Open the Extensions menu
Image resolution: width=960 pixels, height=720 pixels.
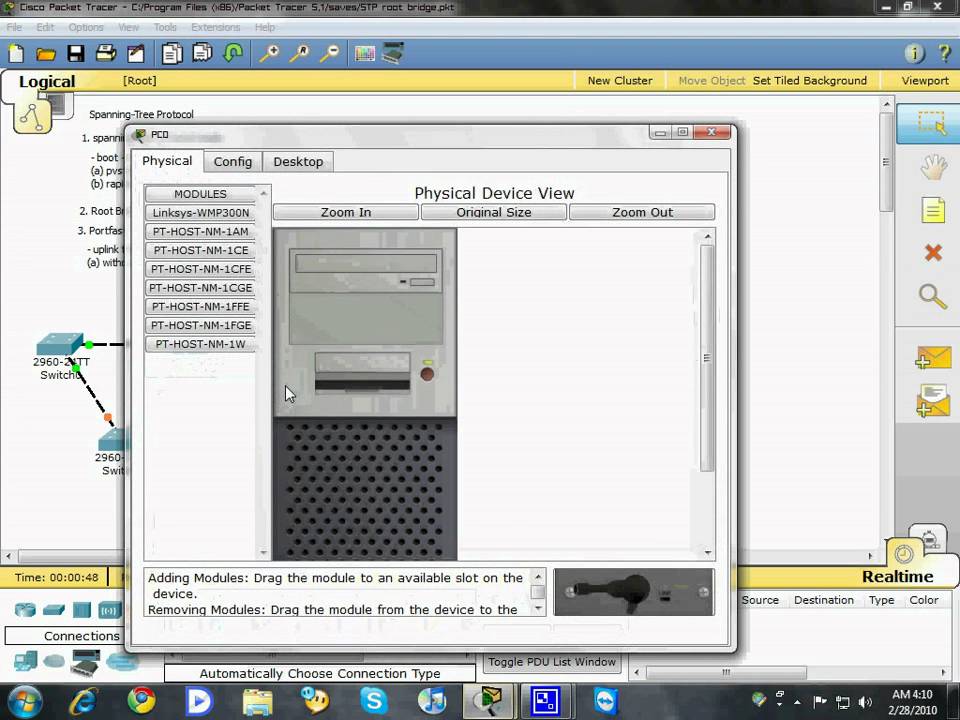[216, 28]
